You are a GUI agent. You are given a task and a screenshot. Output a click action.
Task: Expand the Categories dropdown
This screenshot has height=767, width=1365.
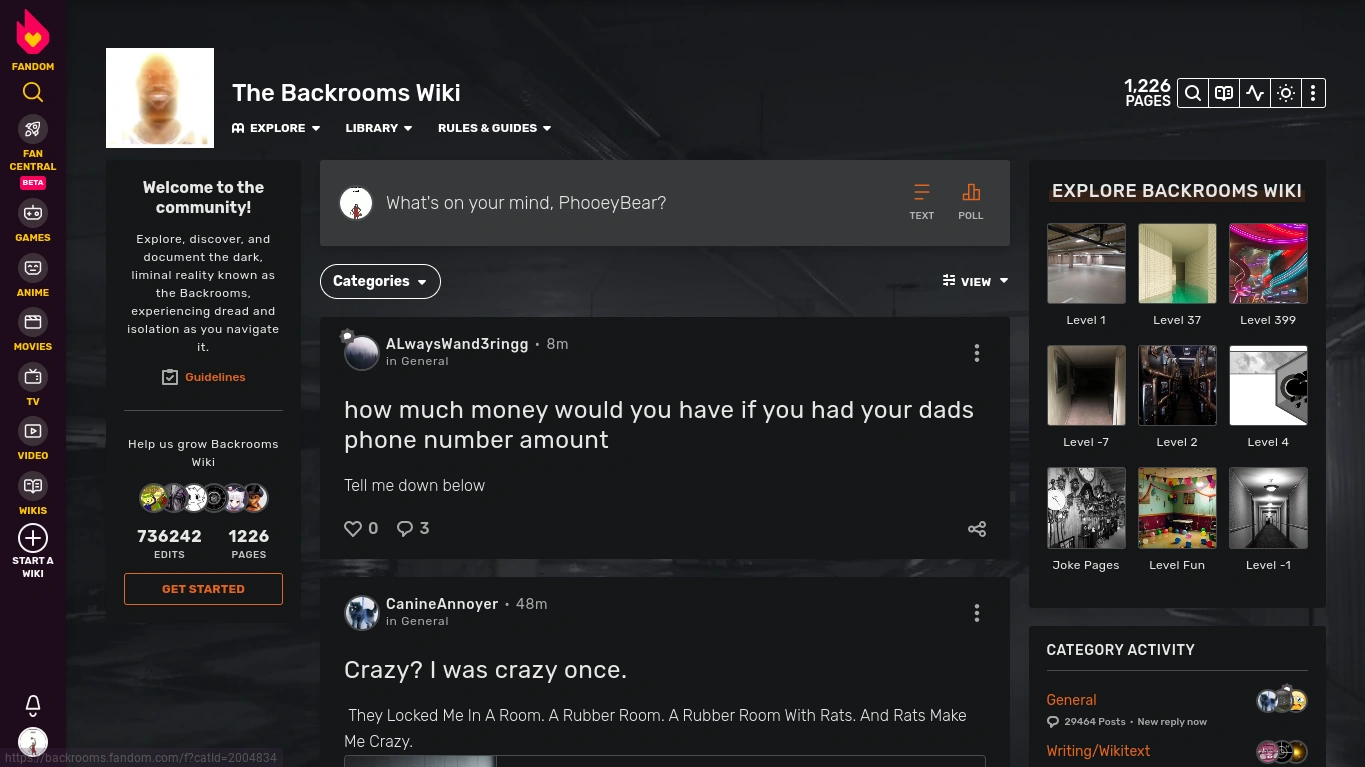(380, 282)
